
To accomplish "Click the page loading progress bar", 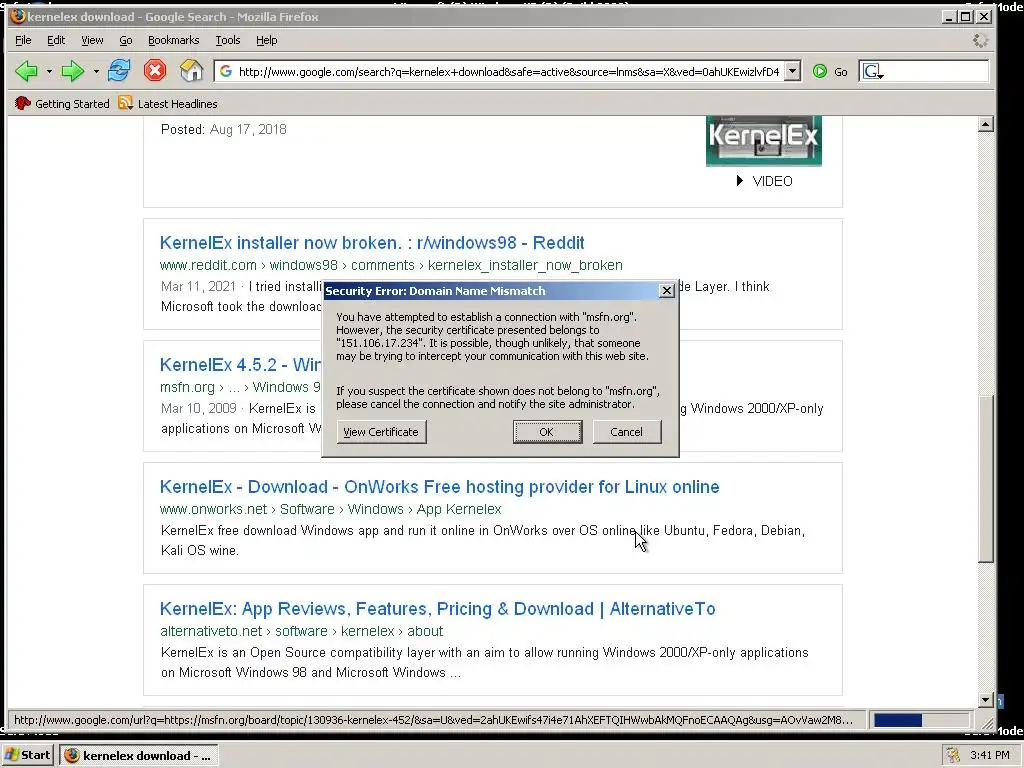I will click(x=921, y=720).
